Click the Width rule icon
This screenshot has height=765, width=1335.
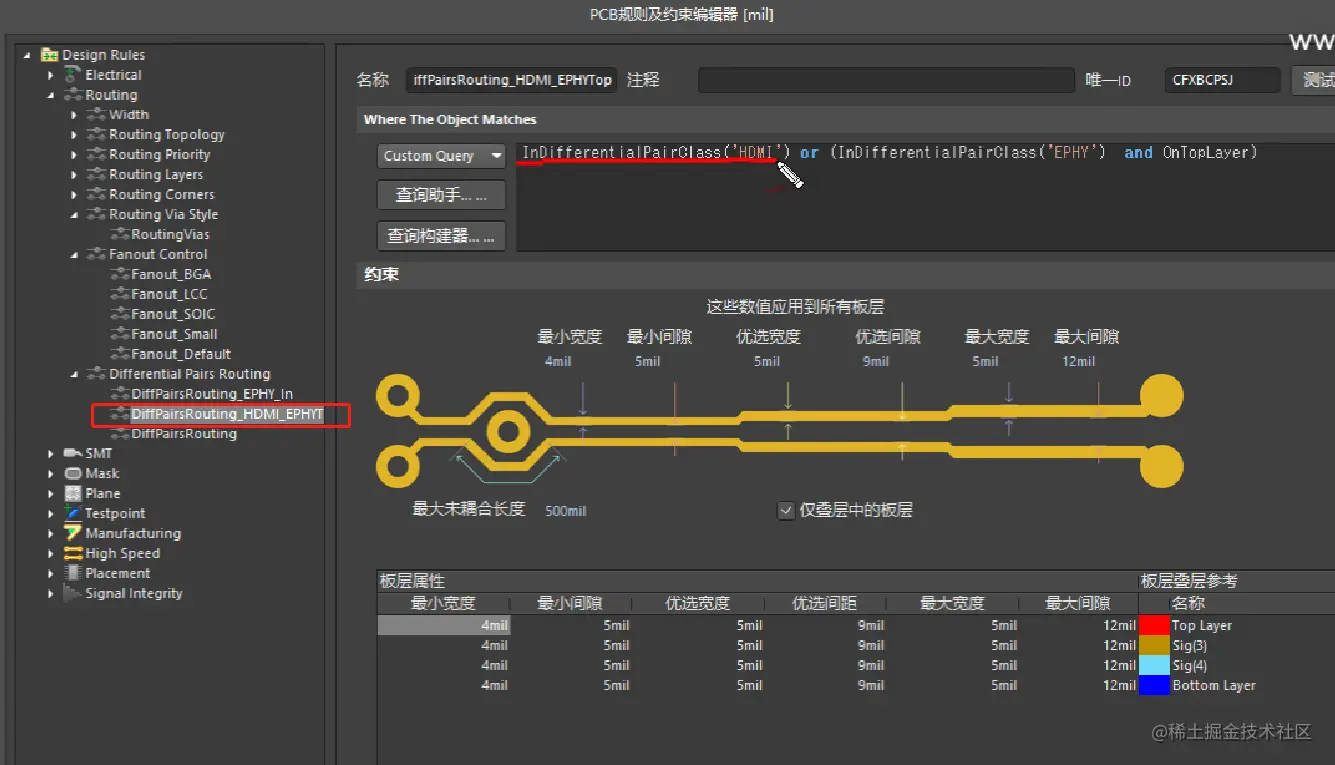96,115
